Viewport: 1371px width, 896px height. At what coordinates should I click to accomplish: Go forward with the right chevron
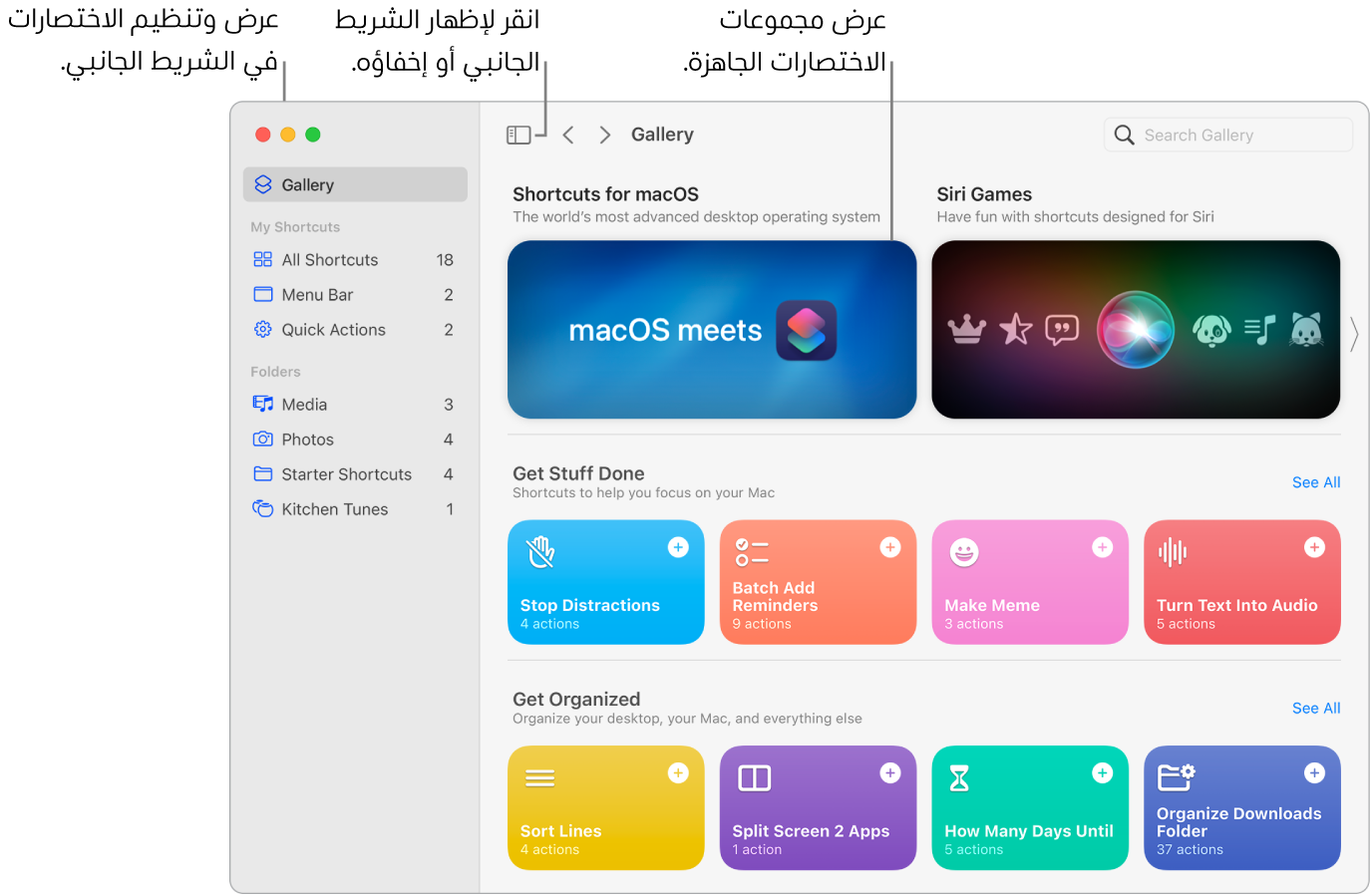coord(604,135)
